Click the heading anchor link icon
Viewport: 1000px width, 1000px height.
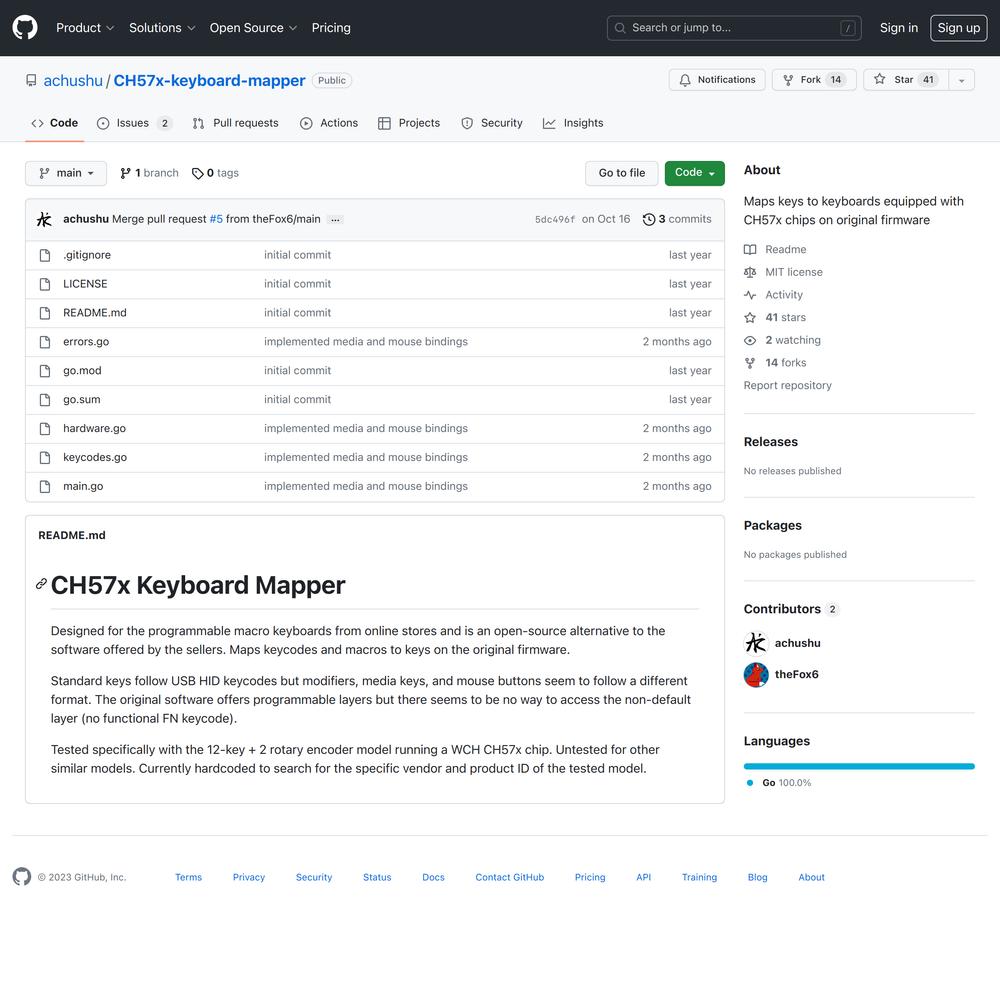coord(41,584)
